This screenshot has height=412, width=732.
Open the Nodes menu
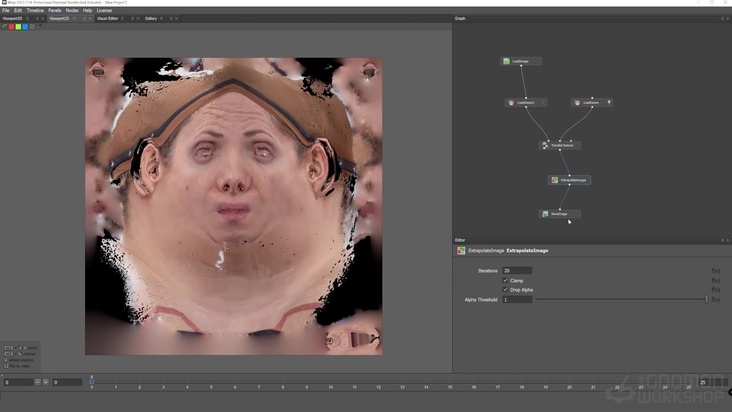pos(72,10)
